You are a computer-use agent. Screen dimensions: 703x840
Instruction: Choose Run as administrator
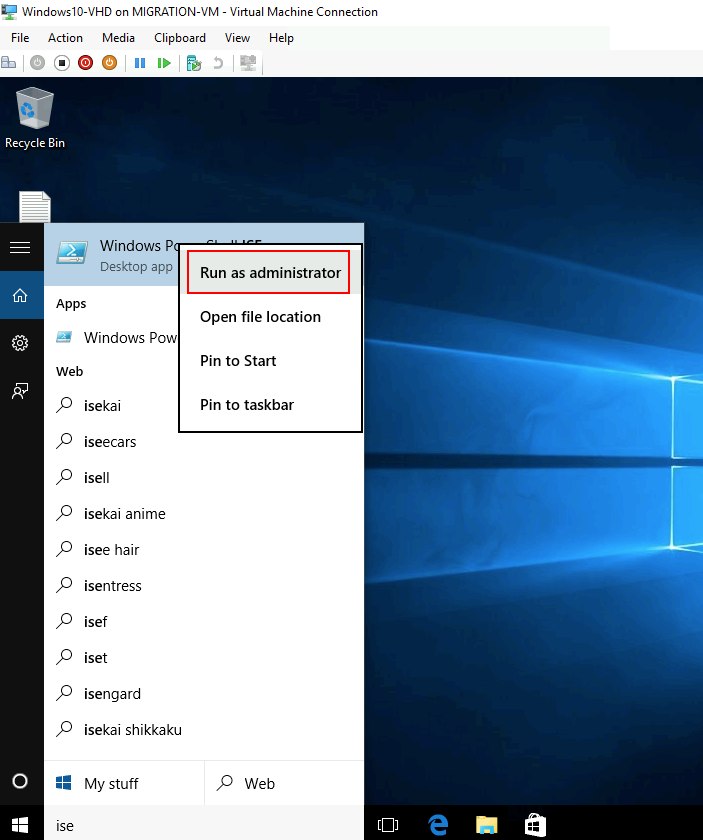pos(270,273)
